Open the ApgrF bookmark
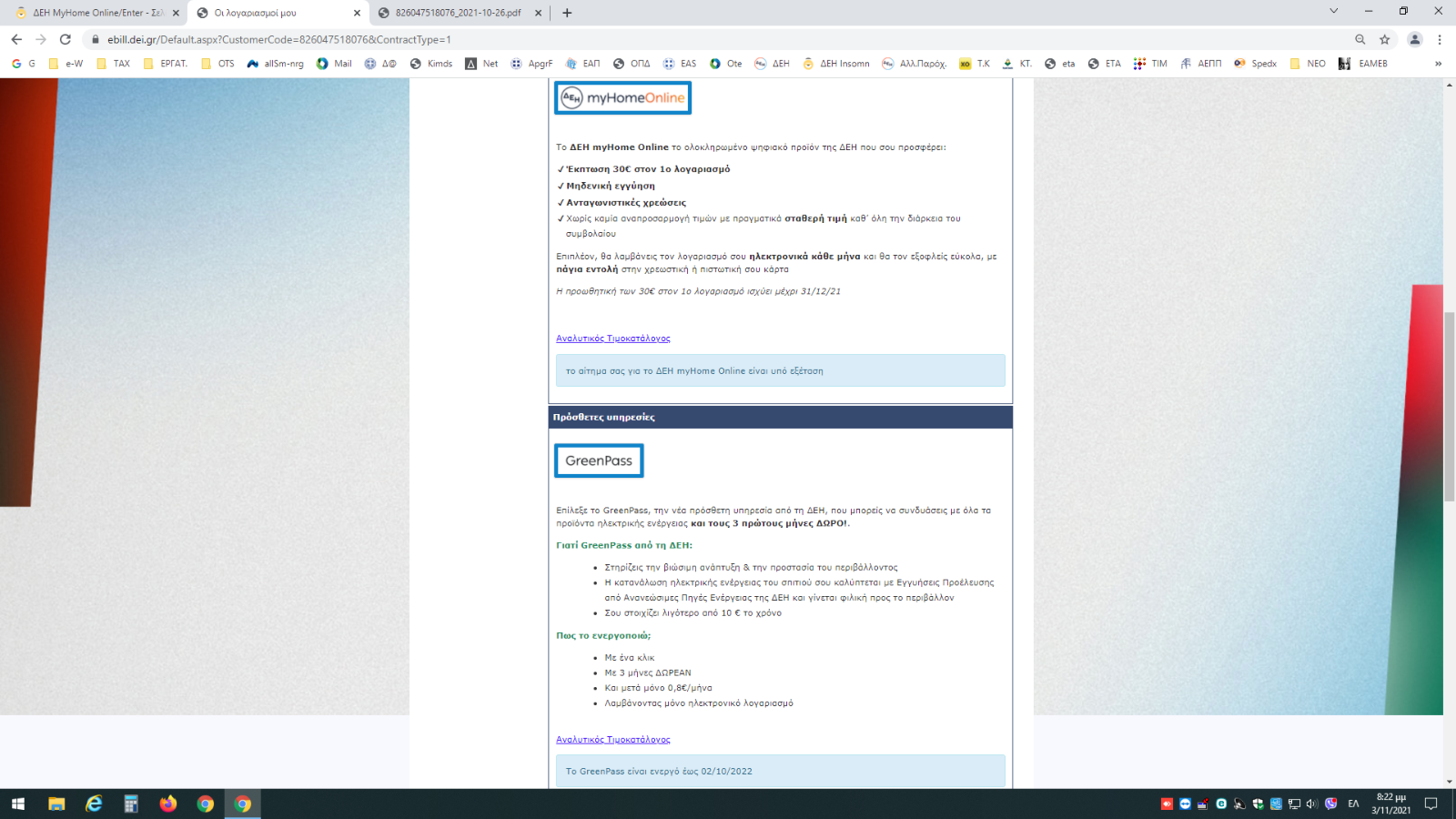1456x819 pixels. tap(531, 64)
